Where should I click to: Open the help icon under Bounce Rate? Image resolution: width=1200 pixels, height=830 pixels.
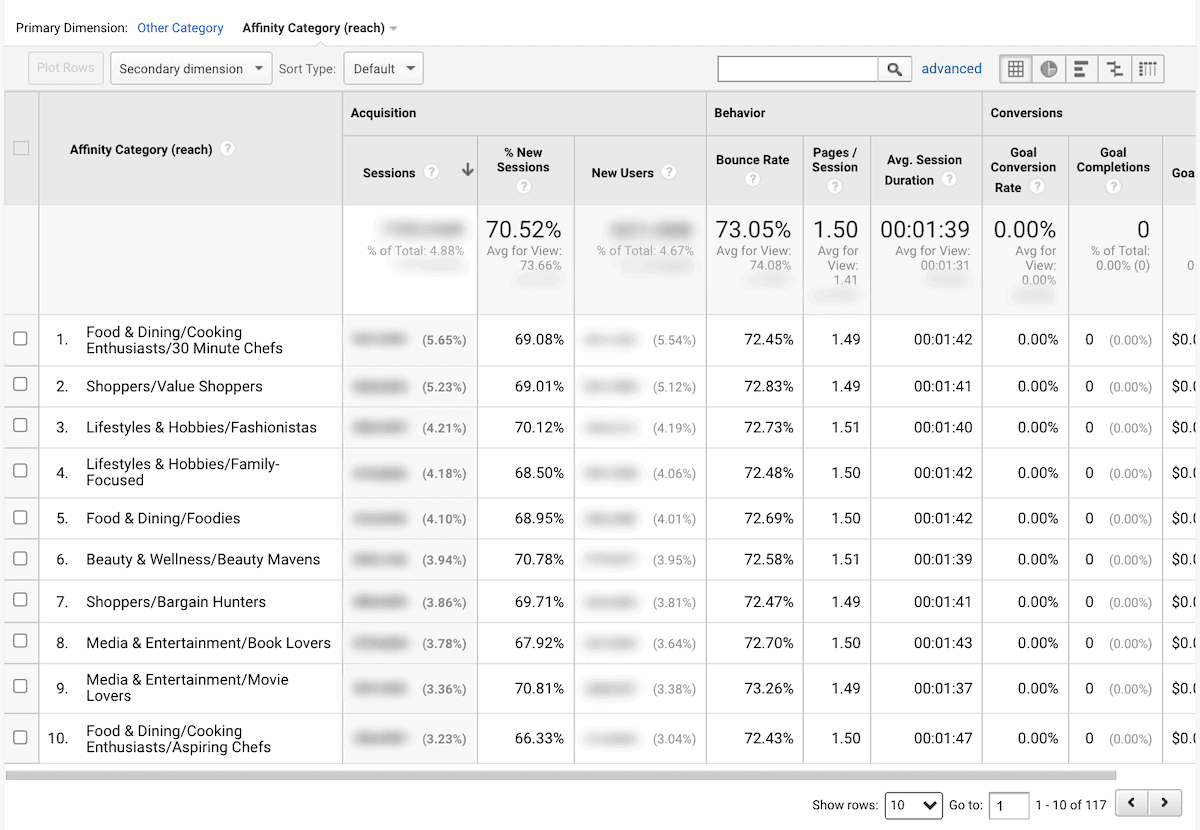(x=752, y=180)
